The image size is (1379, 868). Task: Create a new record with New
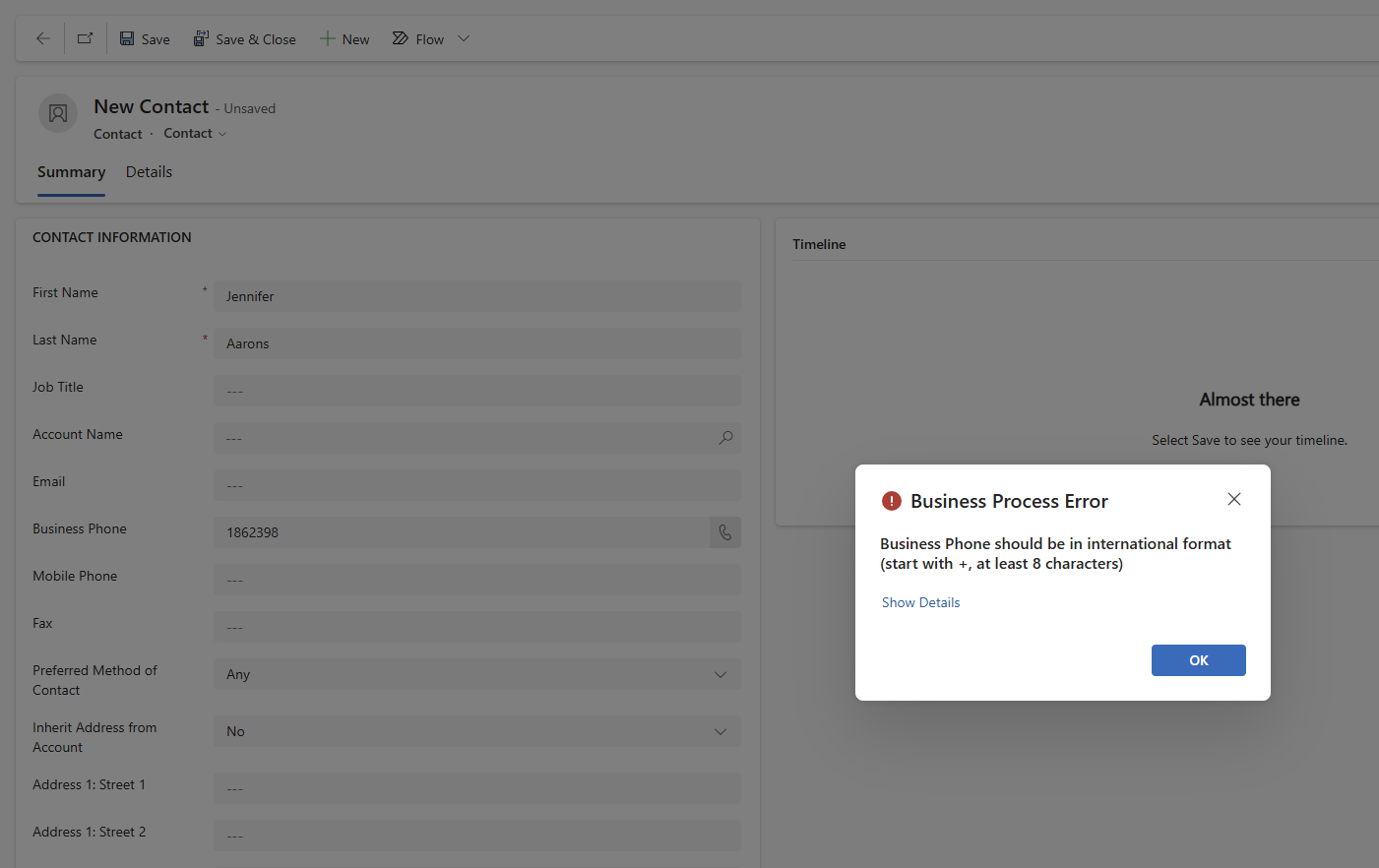tap(345, 39)
